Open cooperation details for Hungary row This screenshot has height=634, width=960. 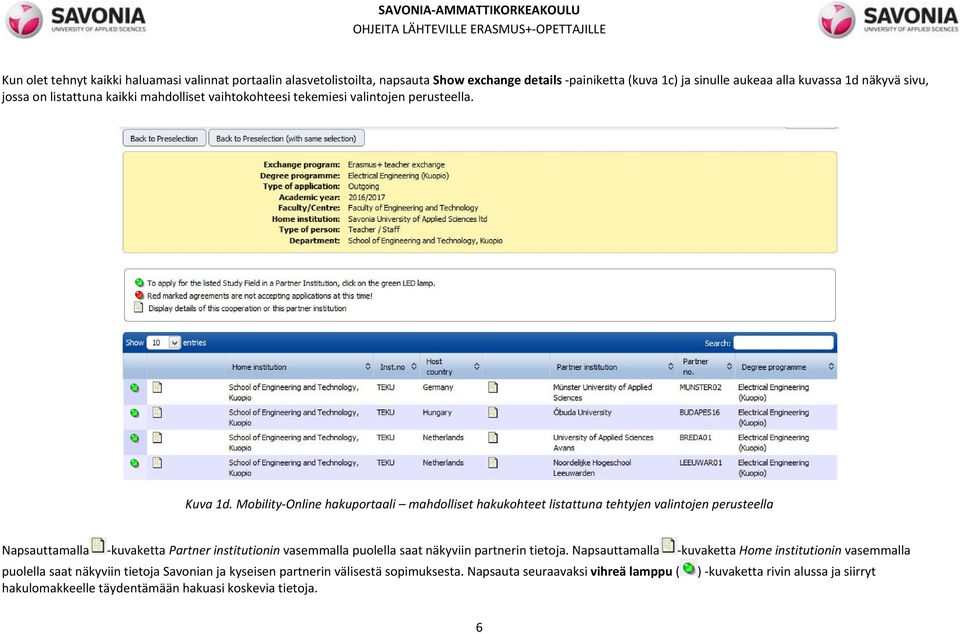(x=157, y=412)
